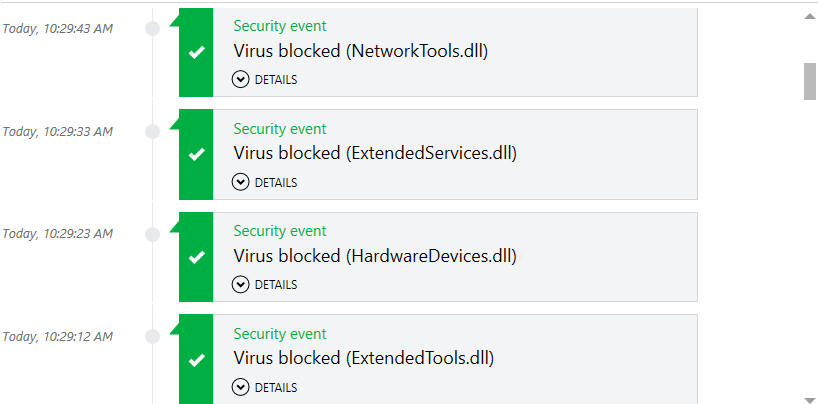Expand details chevron for NetworkTools.dll event
The height and width of the screenshot is (404, 818).
pyautogui.click(x=240, y=79)
